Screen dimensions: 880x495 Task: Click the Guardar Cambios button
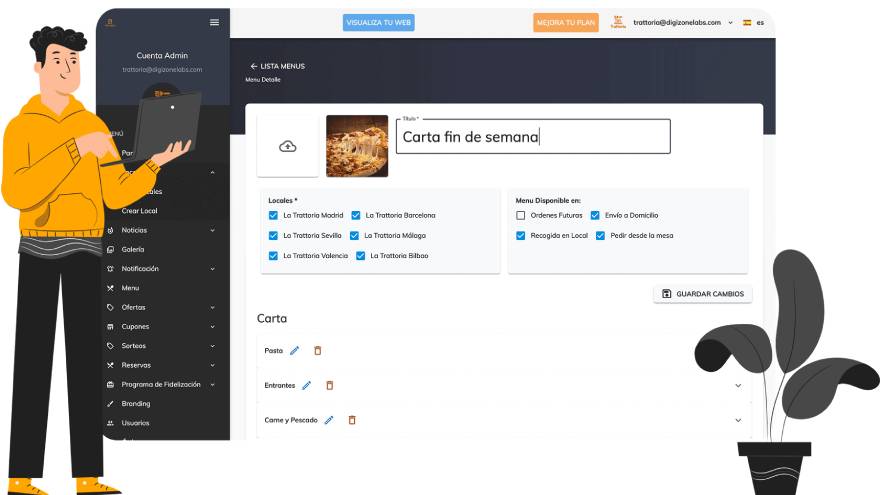(702, 294)
